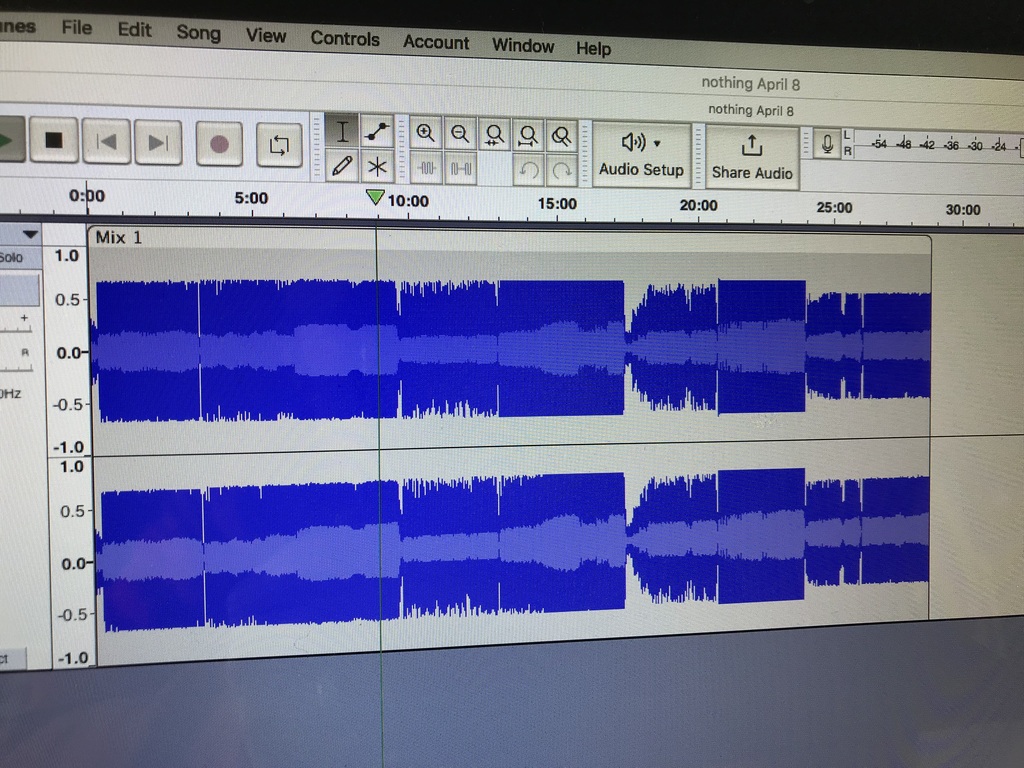Open the Audio Setup menu
1024x768 pixels.
tap(641, 155)
